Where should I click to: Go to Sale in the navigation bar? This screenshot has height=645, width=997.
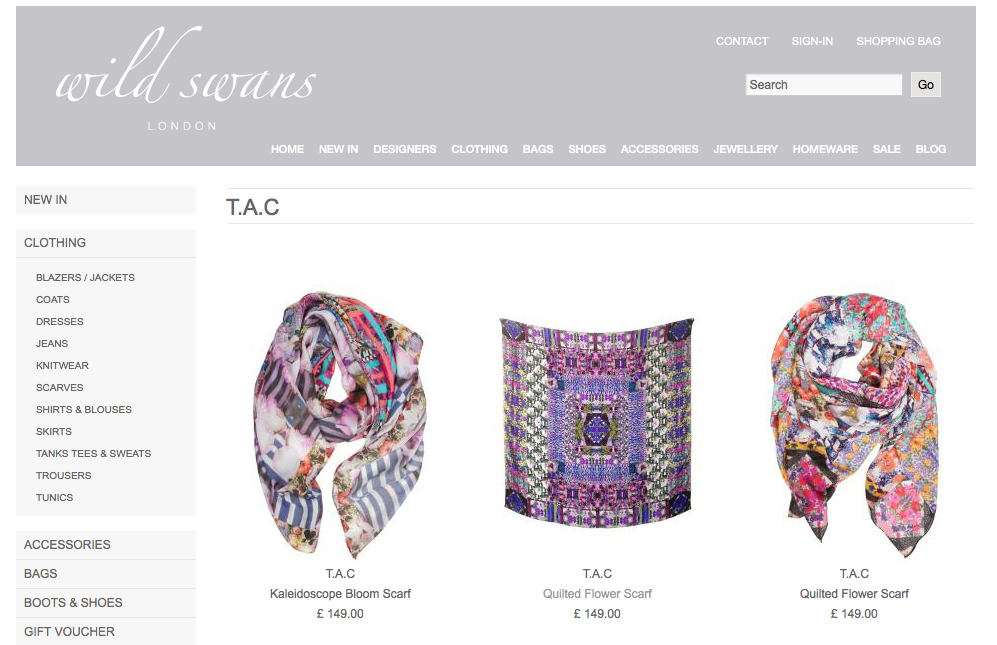(x=886, y=149)
